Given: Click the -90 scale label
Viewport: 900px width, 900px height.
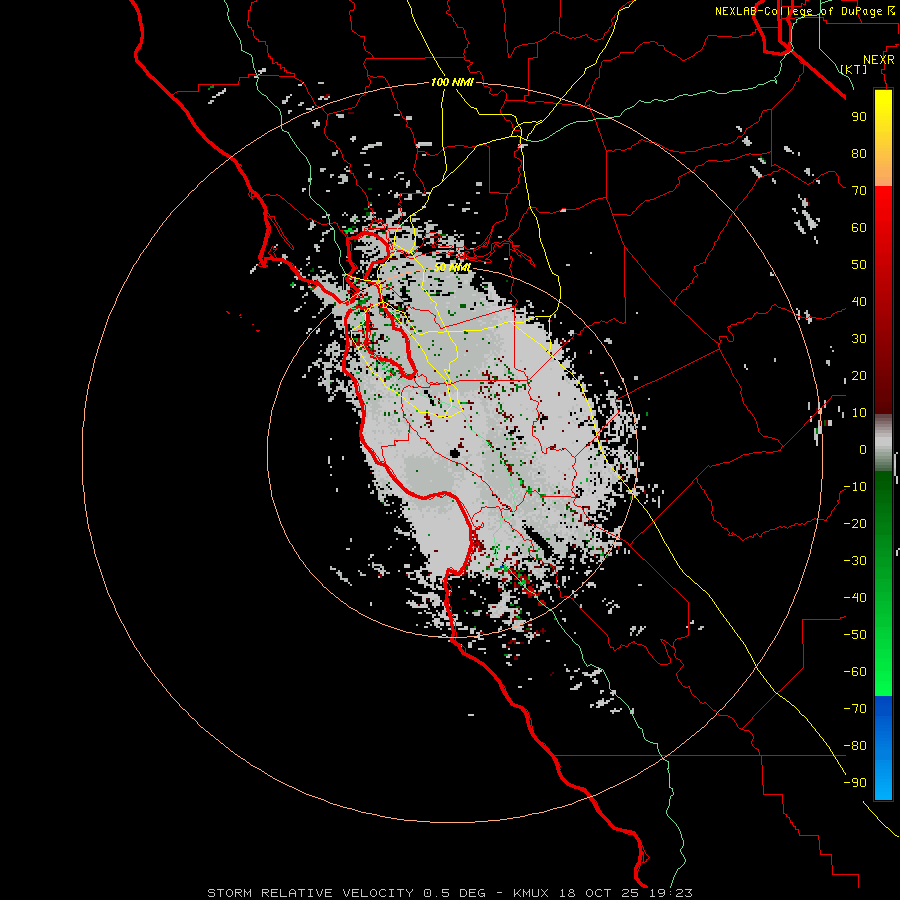Looking at the screenshot, I should (855, 783).
